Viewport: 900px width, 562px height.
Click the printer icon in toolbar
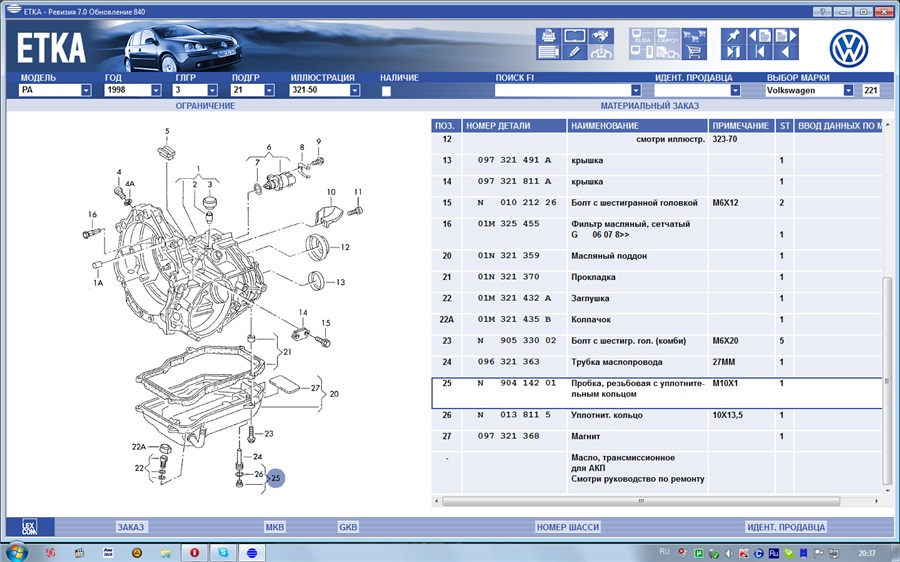(x=548, y=36)
